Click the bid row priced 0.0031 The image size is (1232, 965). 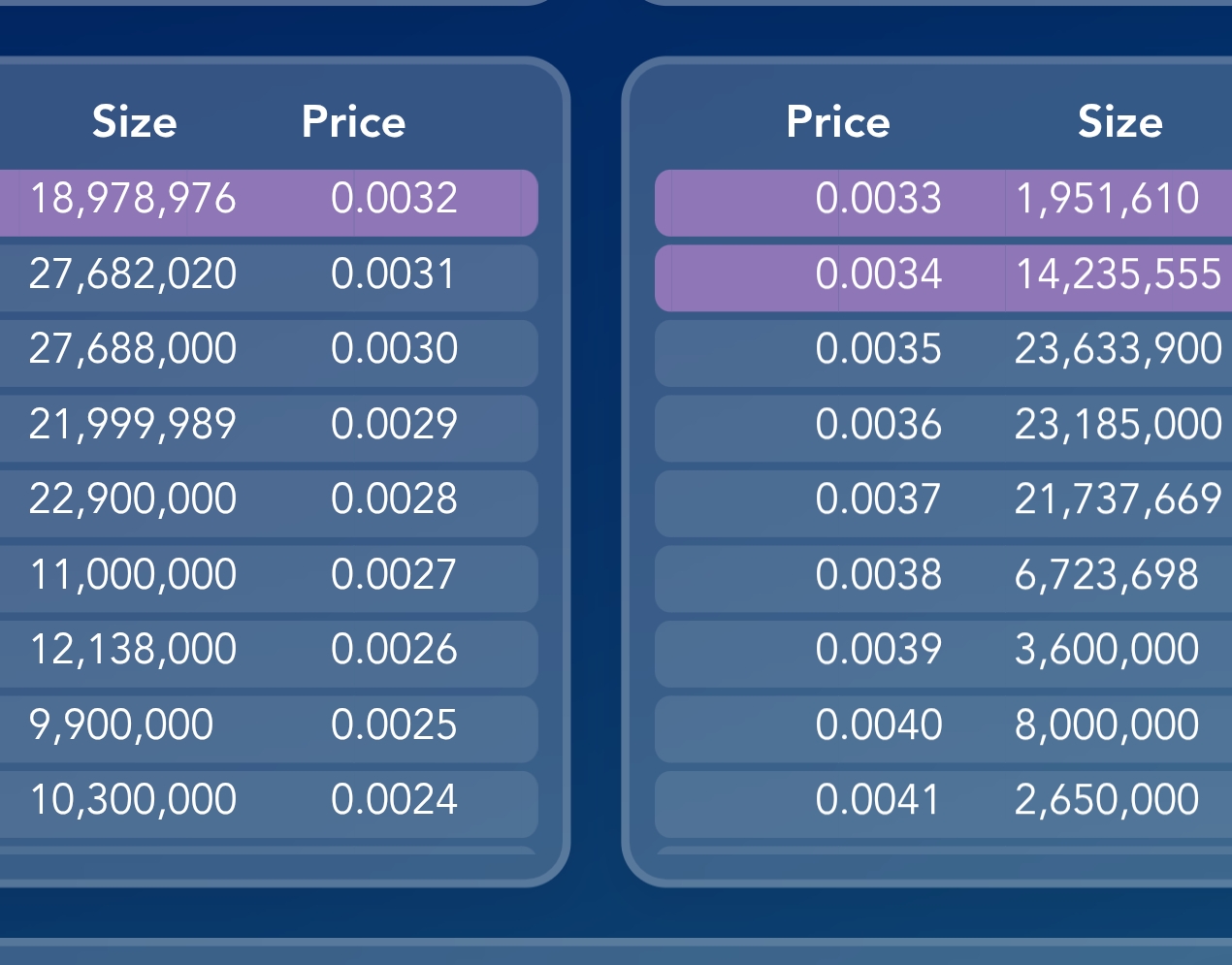click(269, 277)
